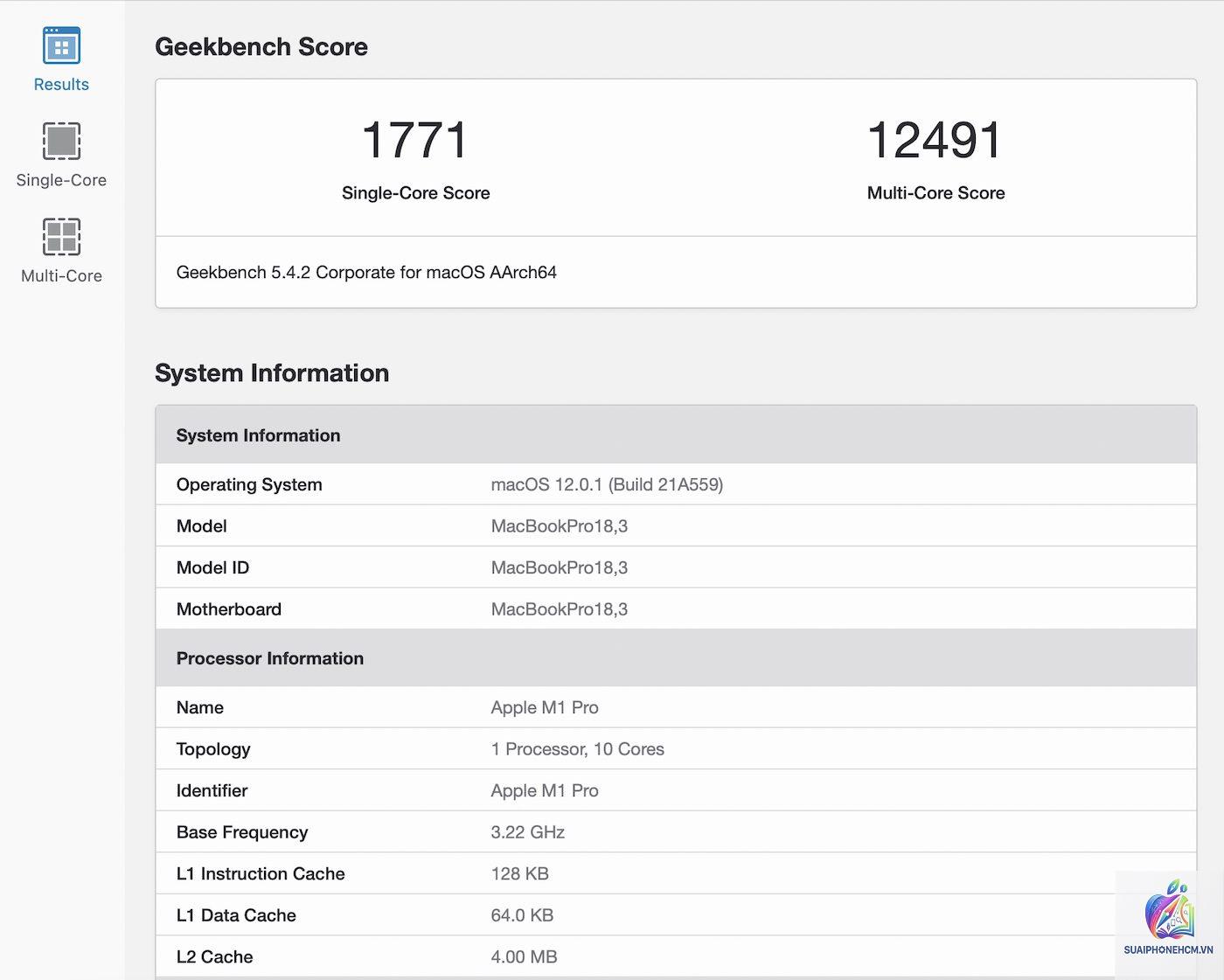Click the L2 Cache label

pyautogui.click(x=214, y=957)
